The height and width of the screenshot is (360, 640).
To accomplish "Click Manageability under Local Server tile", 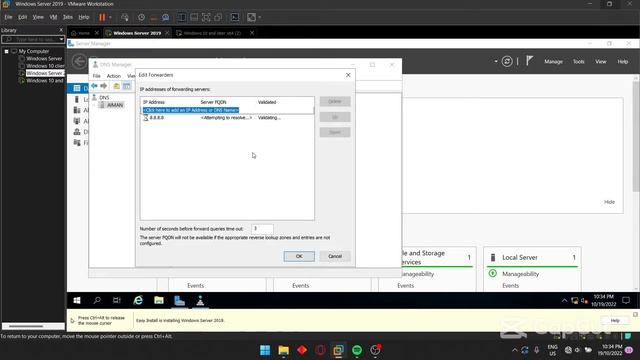I will point(520,274).
